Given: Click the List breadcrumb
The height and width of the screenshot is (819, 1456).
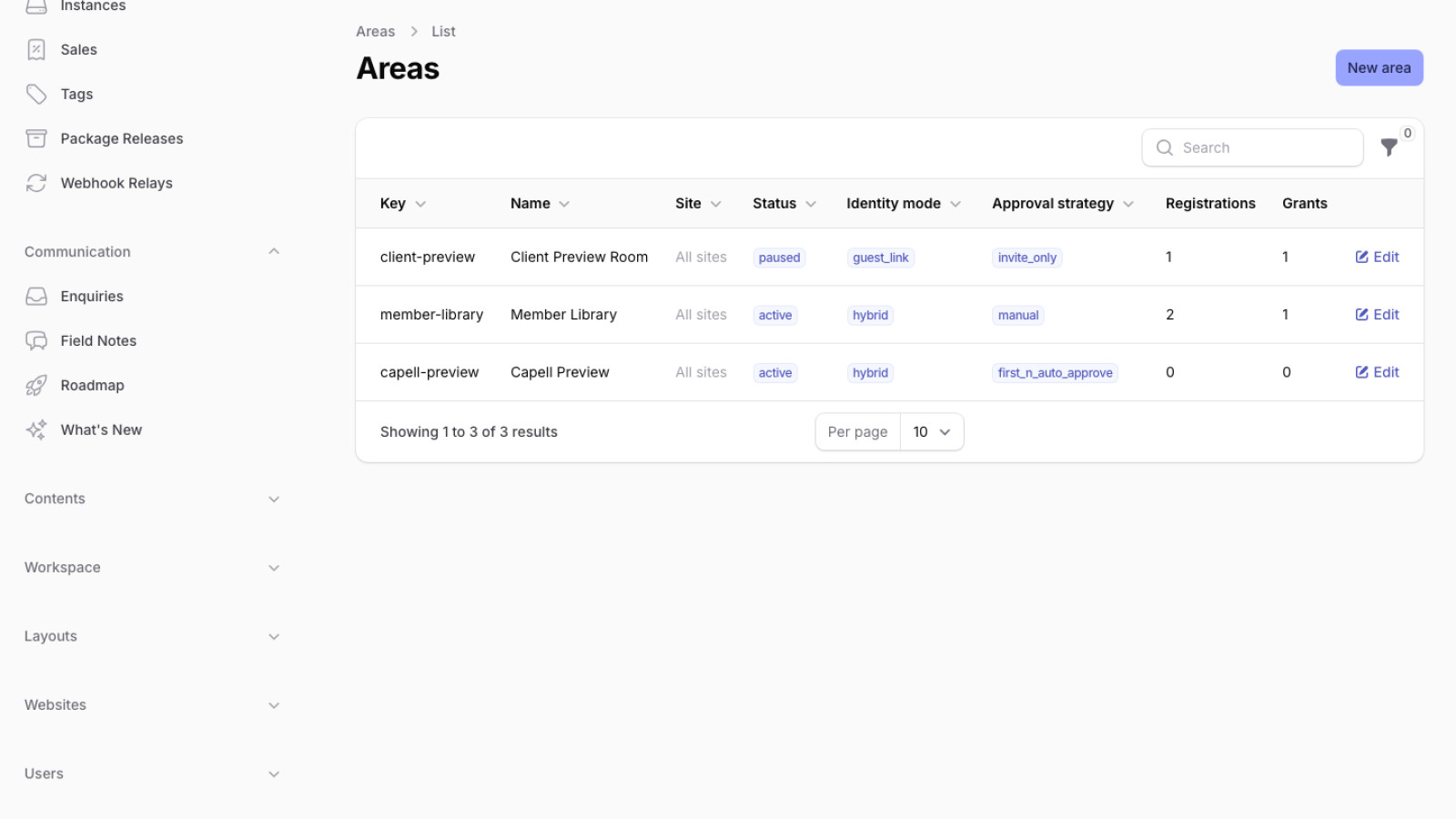Looking at the screenshot, I should click(x=443, y=32).
